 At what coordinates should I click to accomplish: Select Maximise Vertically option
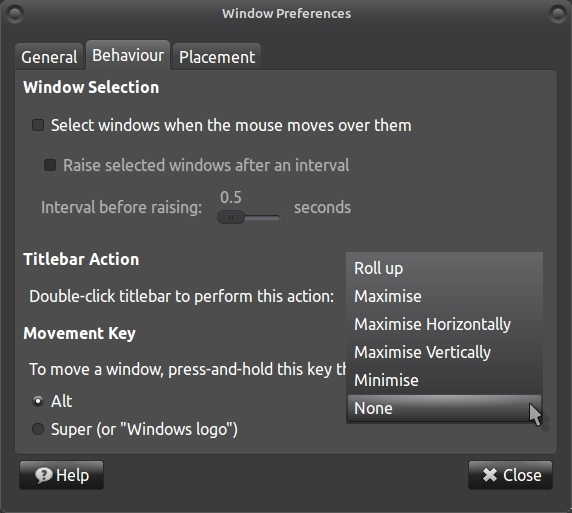pos(444,352)
